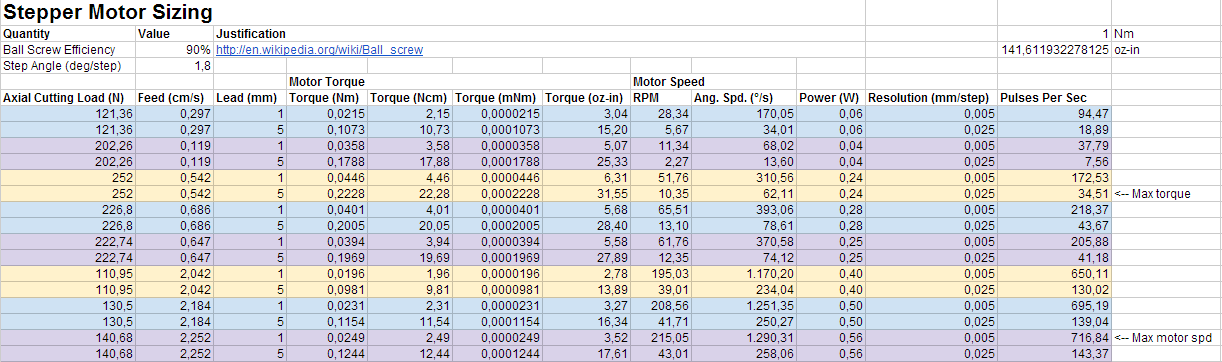The image size is (1222, 362).
Task: Select the '<-- Max torque' annotation cell
Action: point(1166,193)
